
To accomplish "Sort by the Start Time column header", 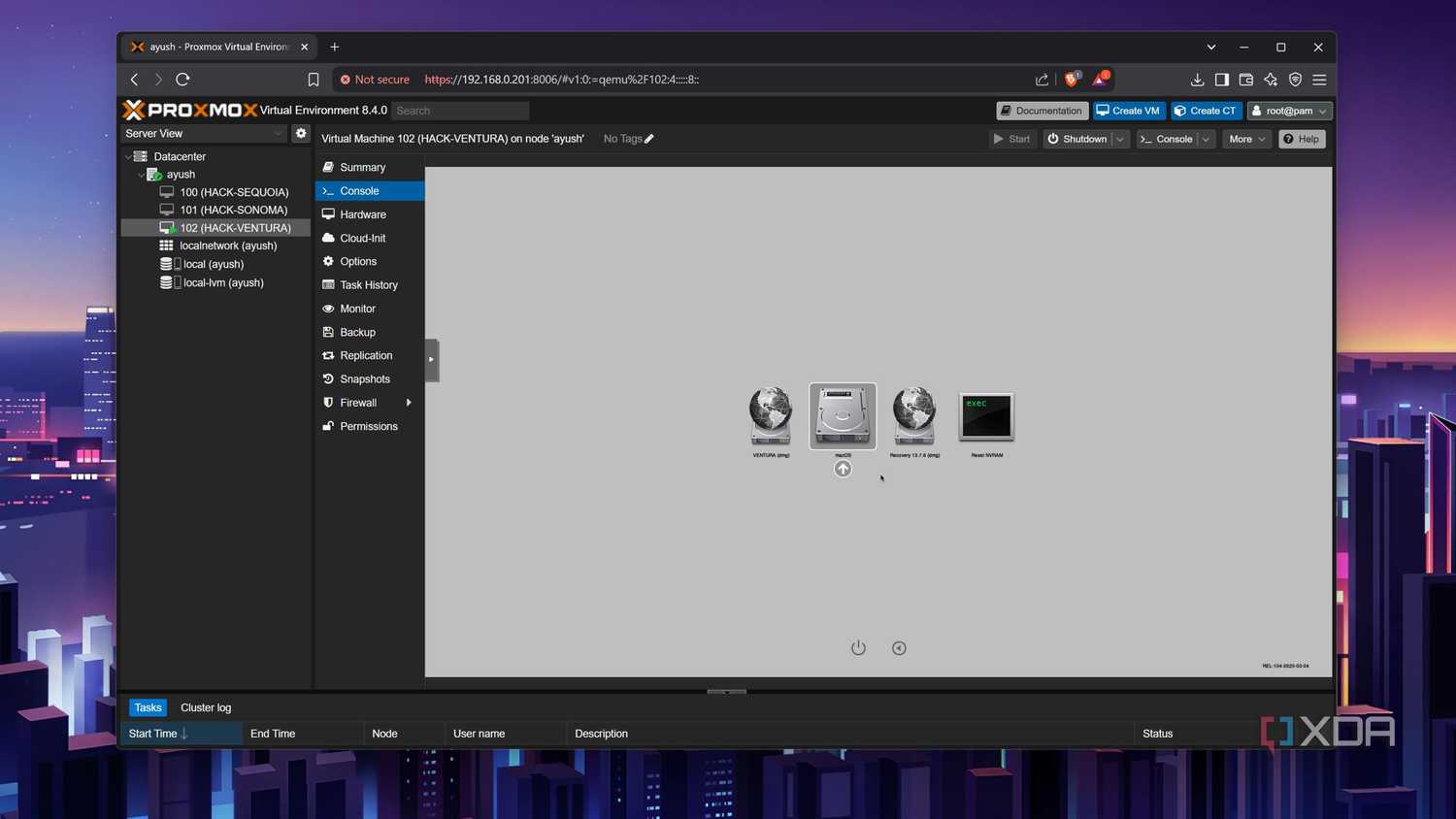I will [181, 734].
